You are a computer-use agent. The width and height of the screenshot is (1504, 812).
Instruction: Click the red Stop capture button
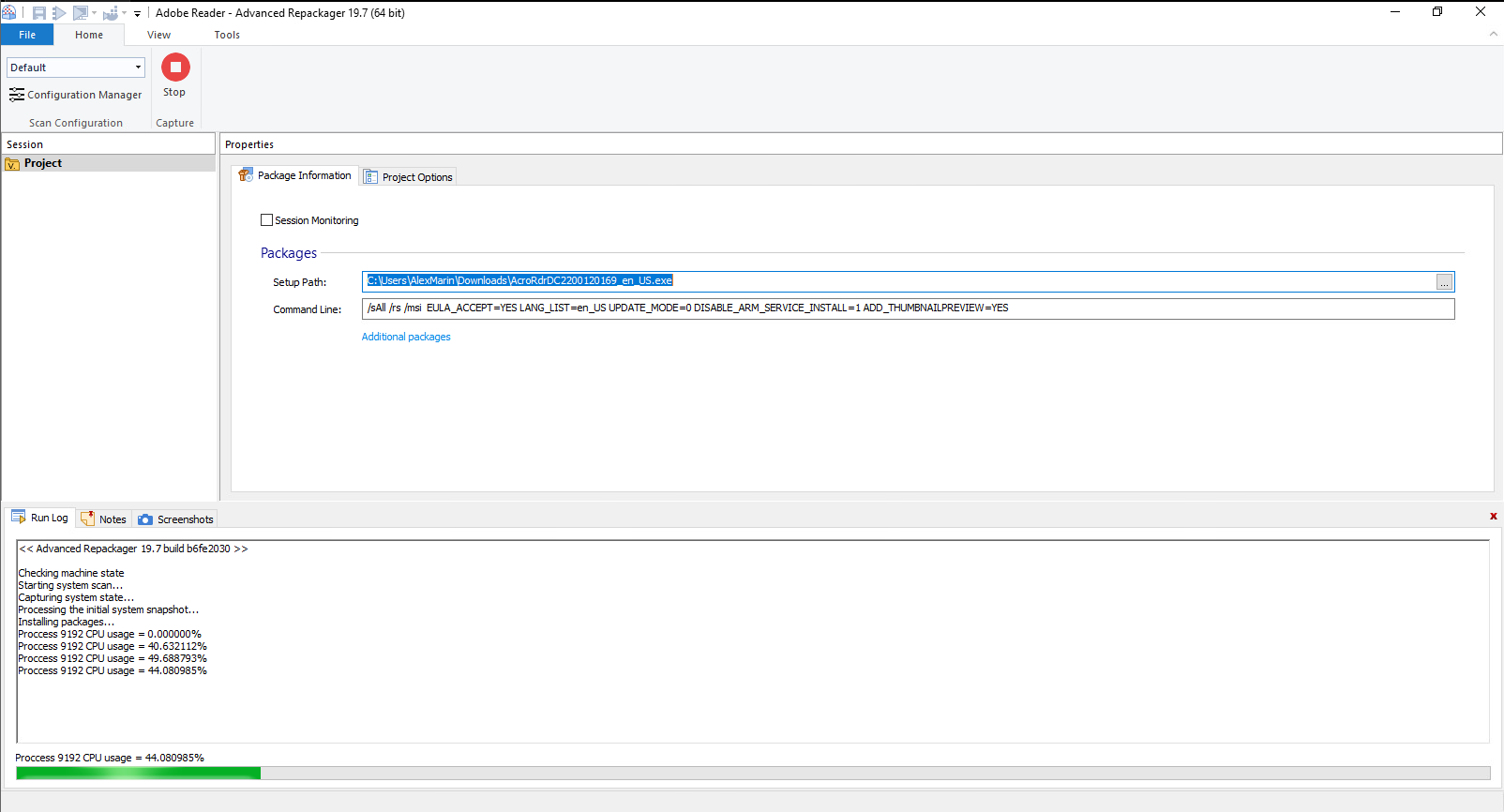coord(175,75)
